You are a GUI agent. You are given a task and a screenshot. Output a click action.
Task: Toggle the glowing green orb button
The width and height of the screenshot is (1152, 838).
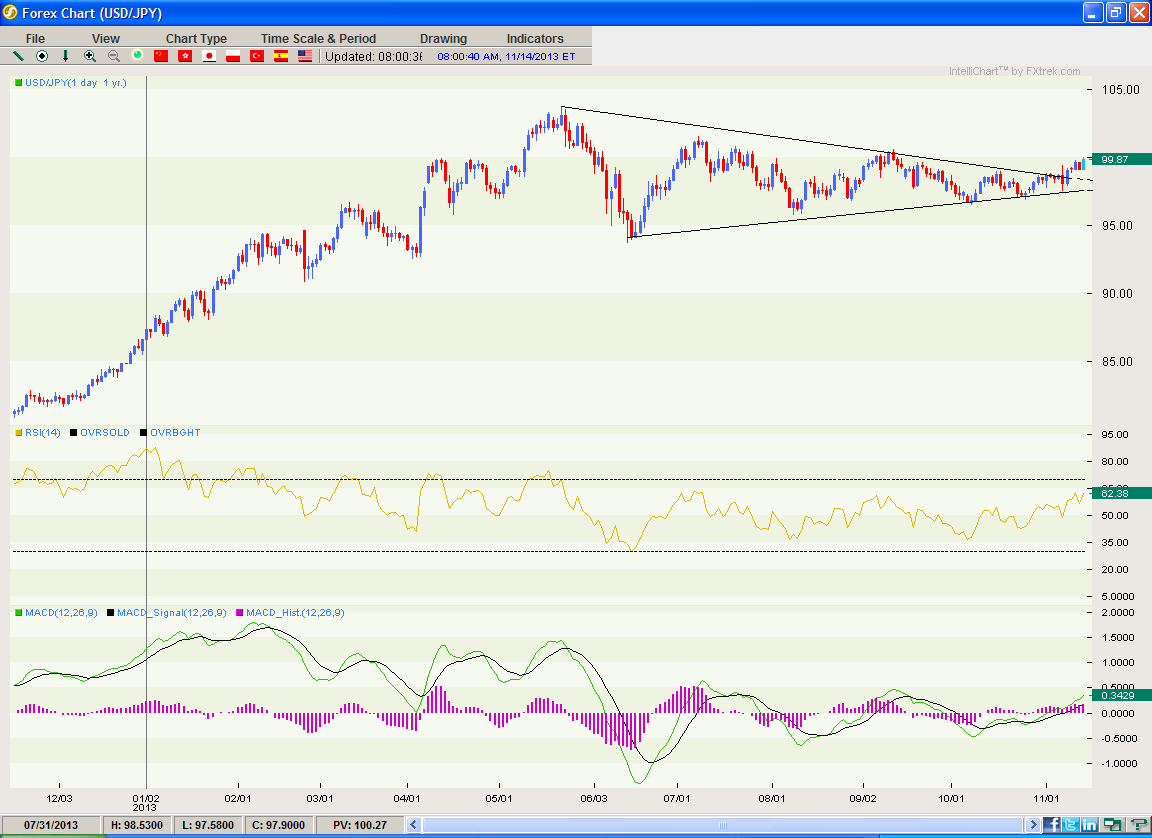tap(137, 56)
